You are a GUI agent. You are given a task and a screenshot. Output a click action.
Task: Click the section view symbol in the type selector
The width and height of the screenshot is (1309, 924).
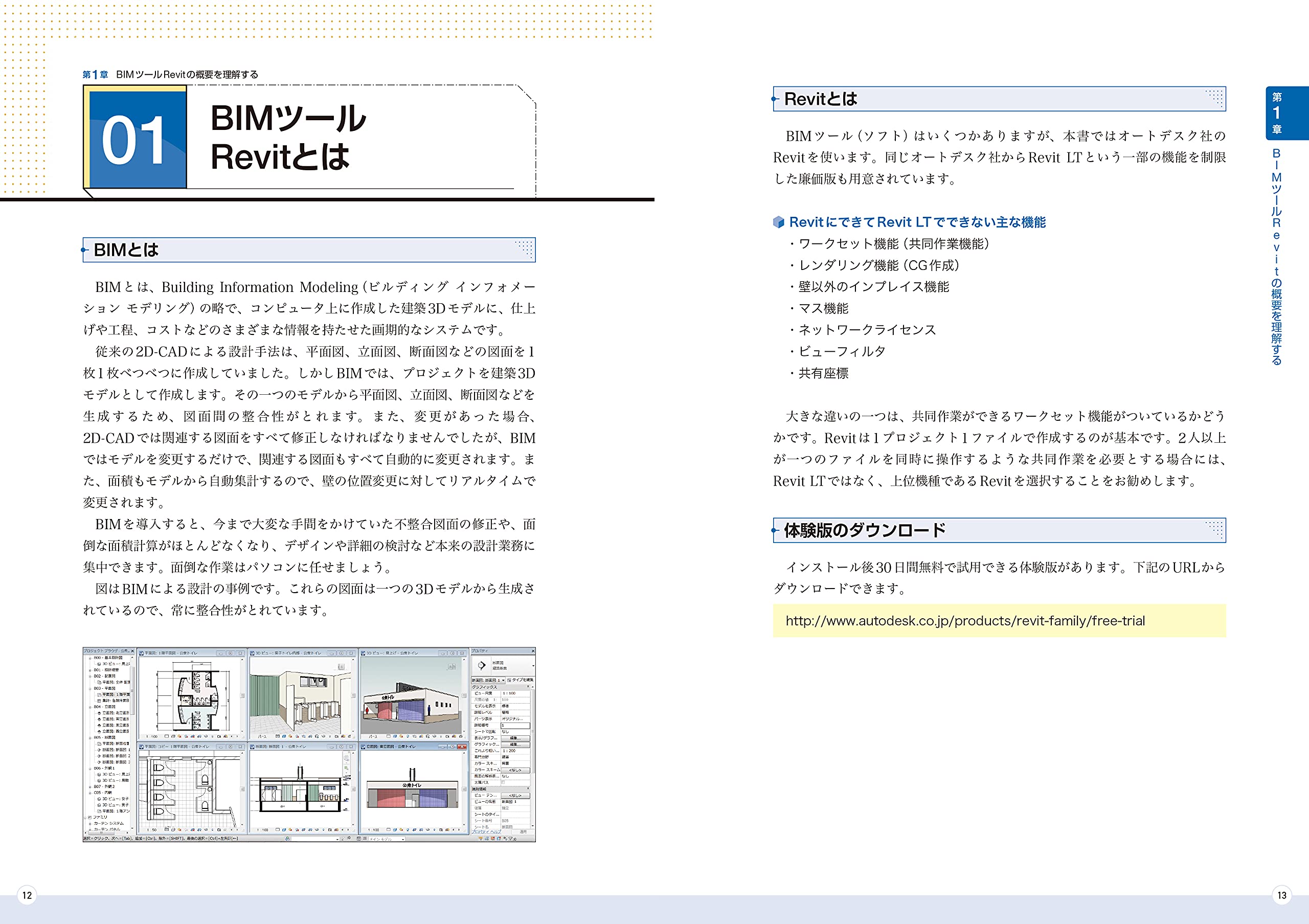coord(482,665)
